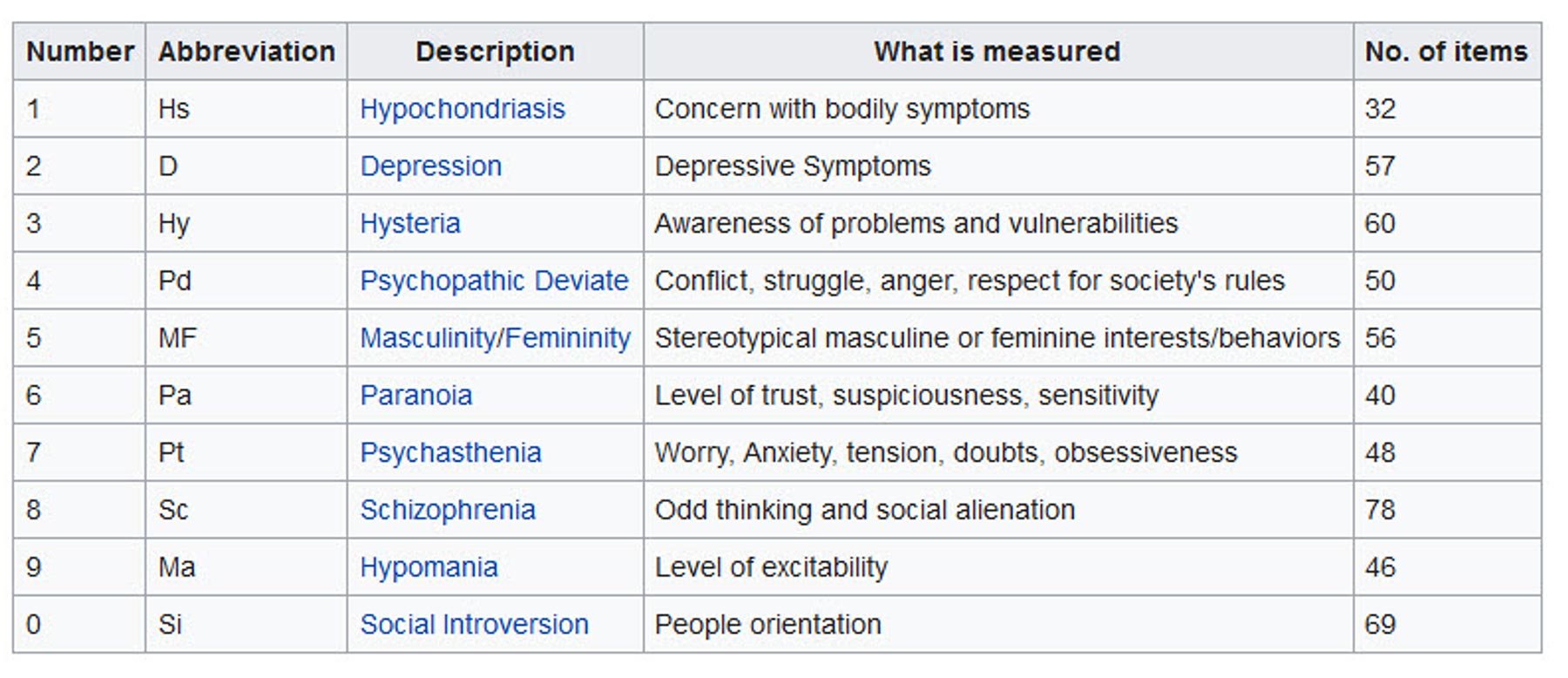Click the Depression link
This screenshot has width=1568, height=678.
click(x=430, y=166)
